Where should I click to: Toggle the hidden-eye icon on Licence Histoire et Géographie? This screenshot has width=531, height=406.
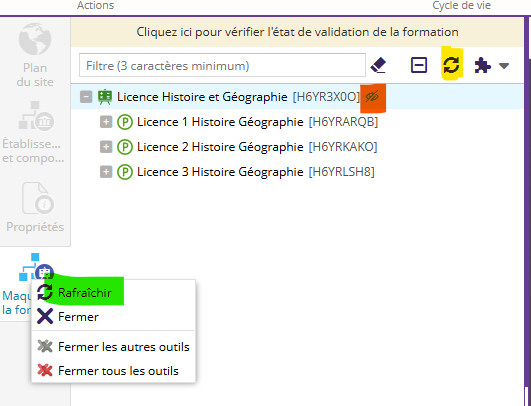tap(372, 97)
